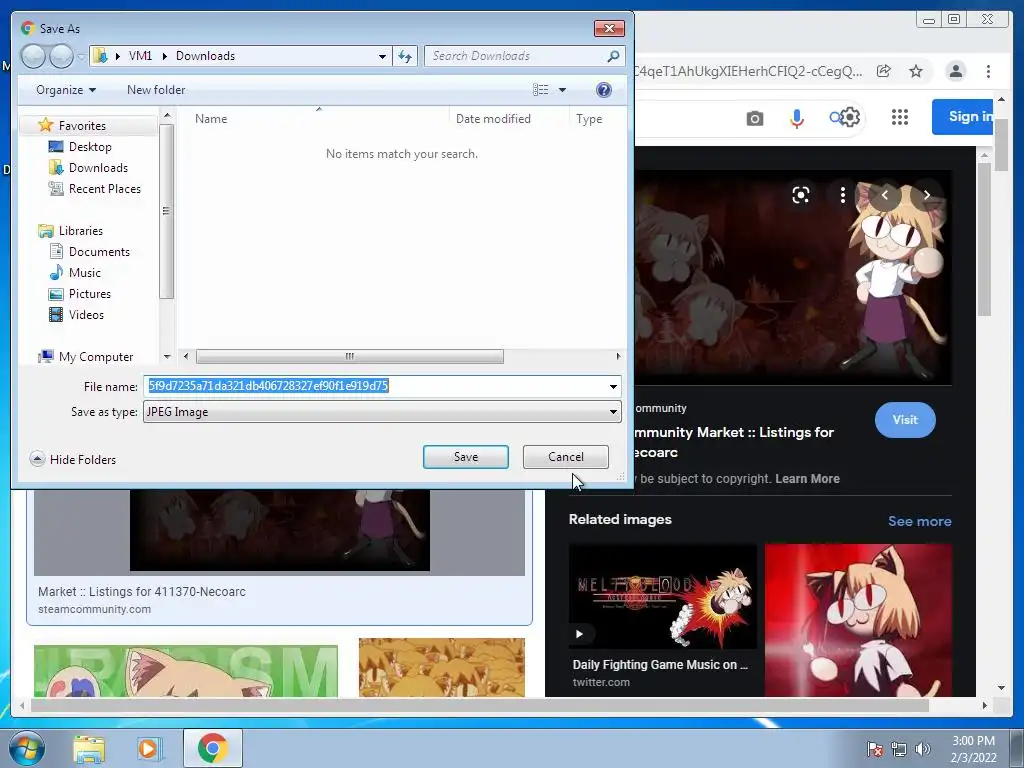The image size is (1024, 768).
Task: Open the recent pages dropdown by nav arrows
Action: pos(81,57)
